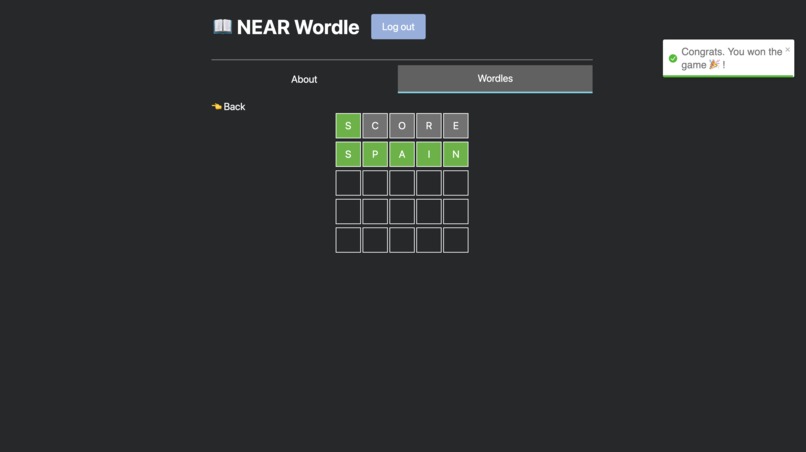Select the green S tile in SCORE row
This screenshot has width=806, height=452.
[x=348, y=126]
